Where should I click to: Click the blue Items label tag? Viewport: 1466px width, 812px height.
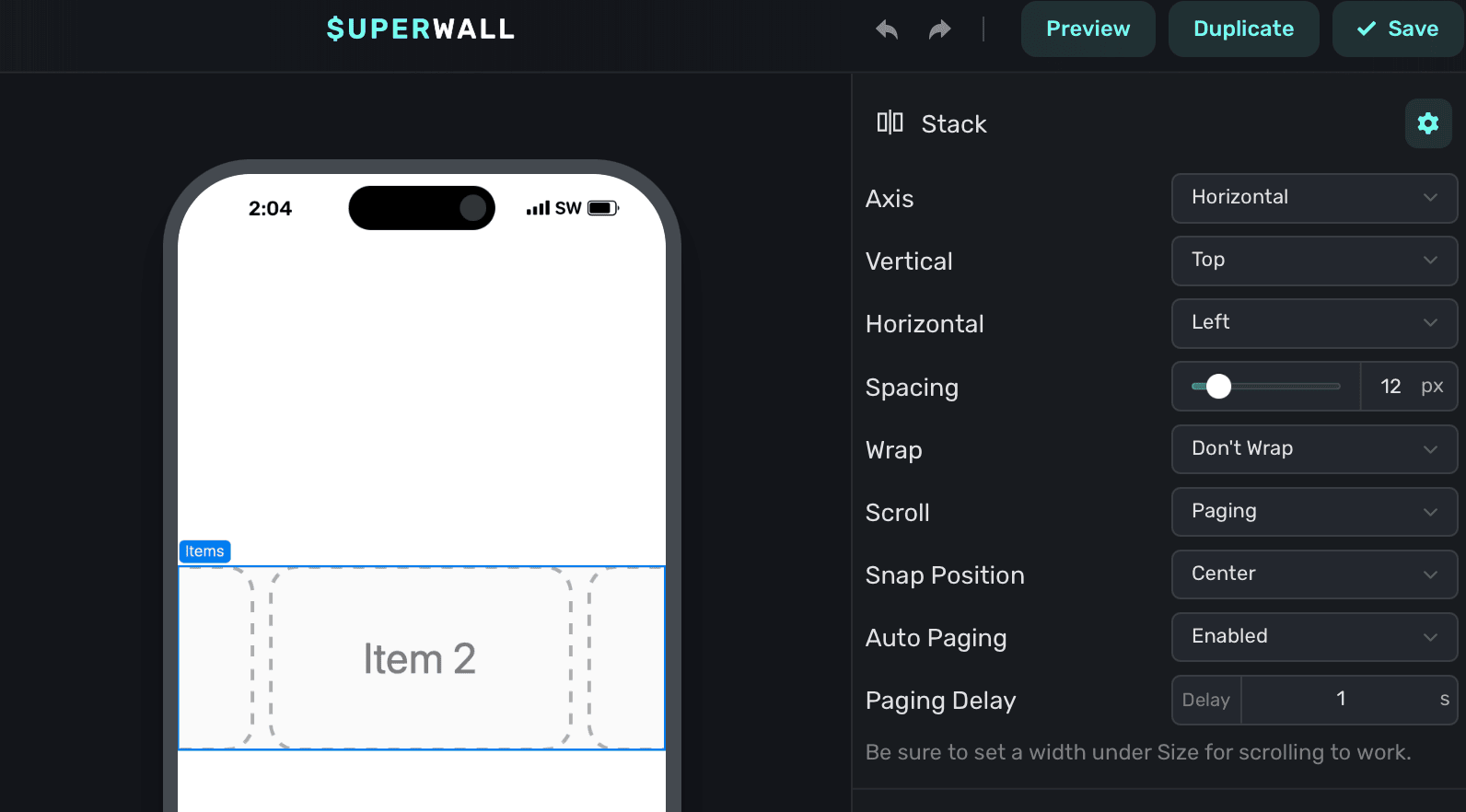coord(204,551)
